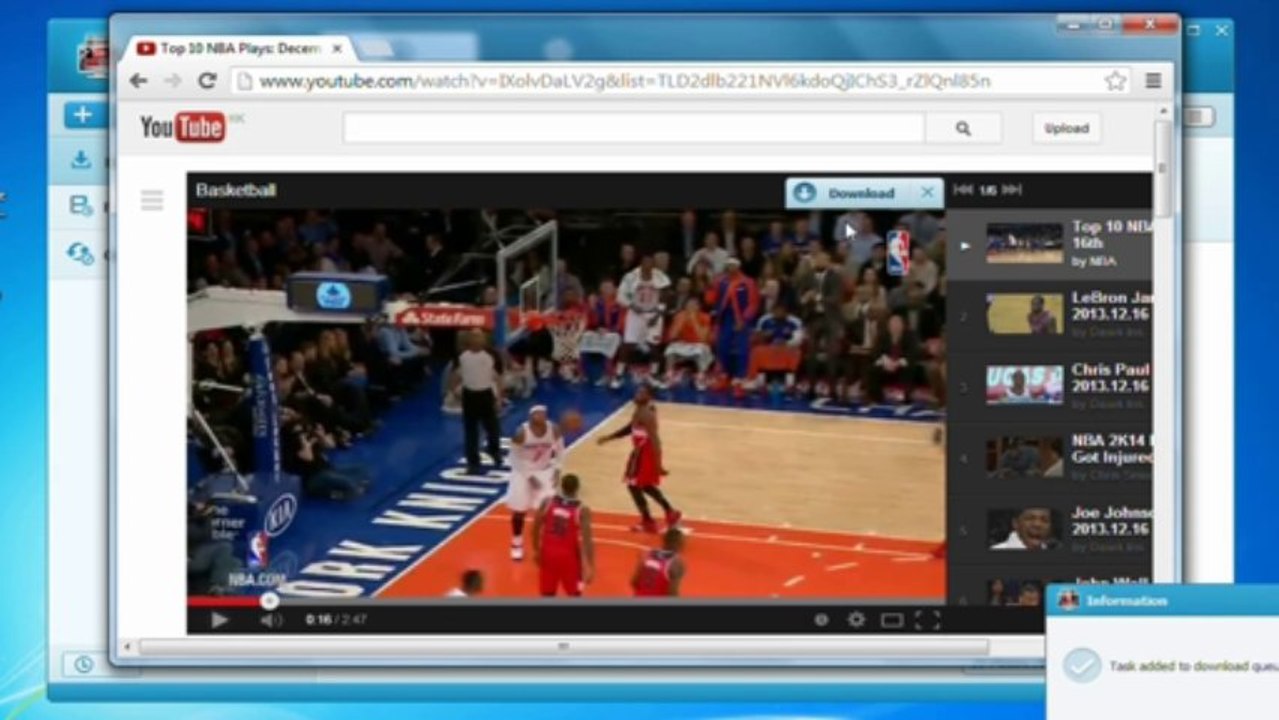Click the YouTube search input field
Screen dimensions: 1279x720
[634, 128]
